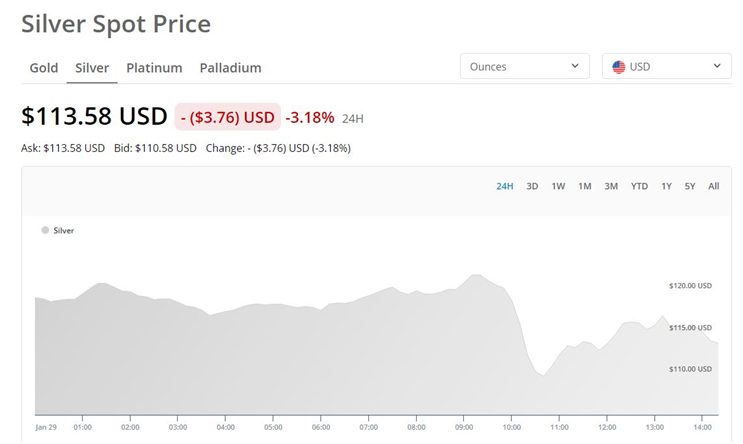Image resolution: width=743 pixels, height=444 pixels.
Task: Set the chart to 1Y
Action: (666, 186)
